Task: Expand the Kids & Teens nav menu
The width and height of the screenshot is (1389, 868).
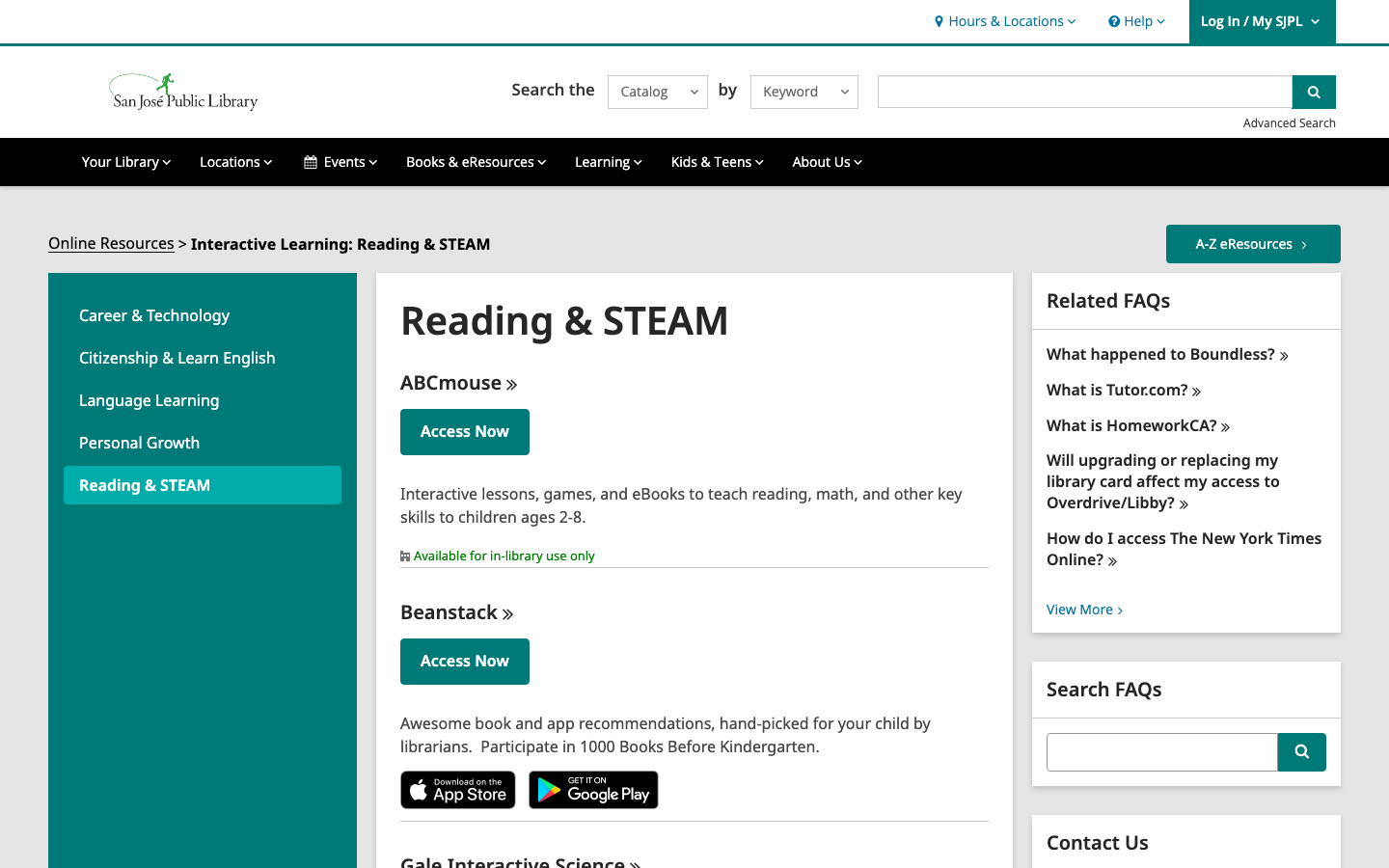Action: [x=718, y=162]
